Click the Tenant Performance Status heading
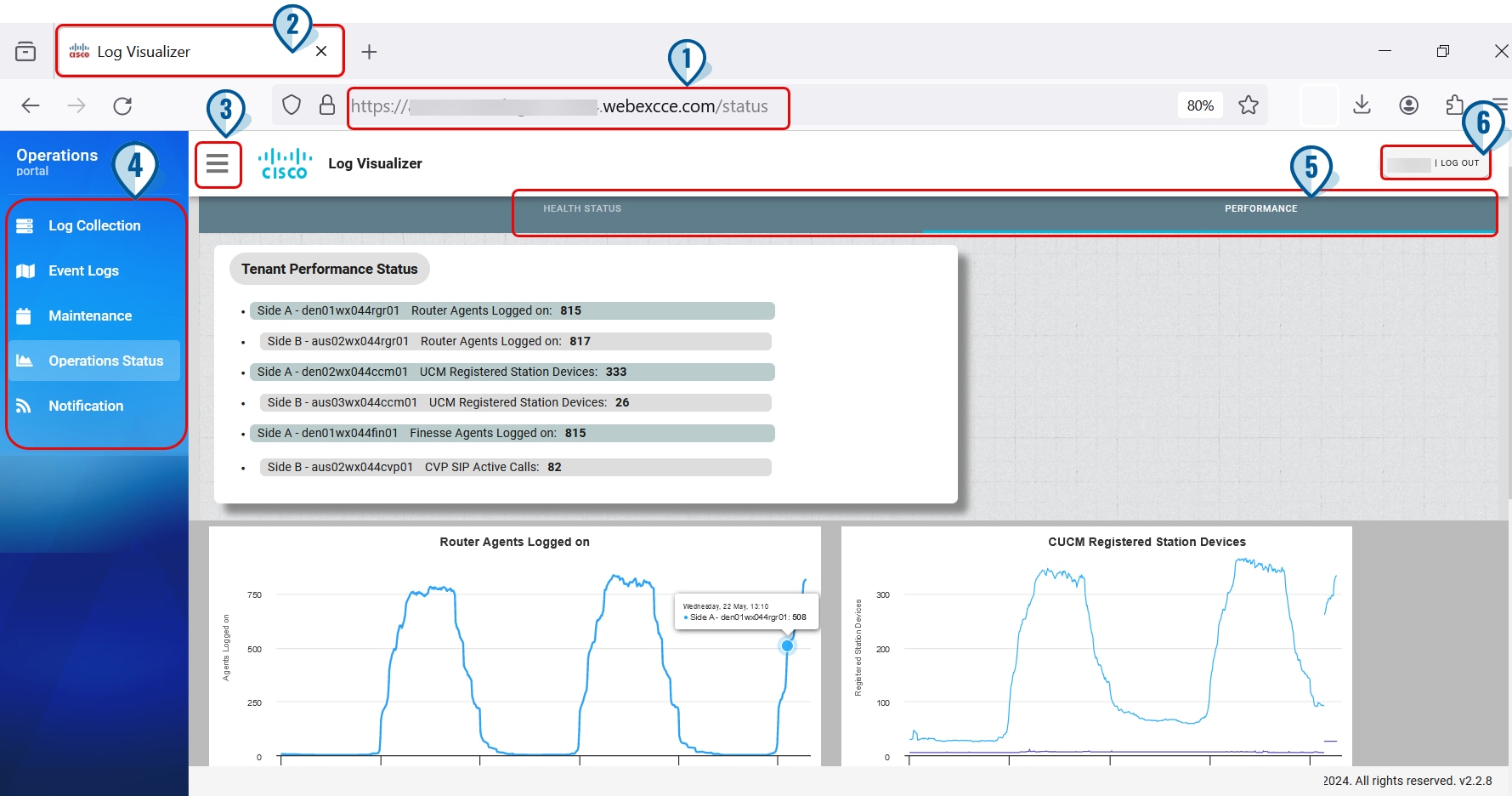This screenshot has width=1512, height=796. point(330,269)
